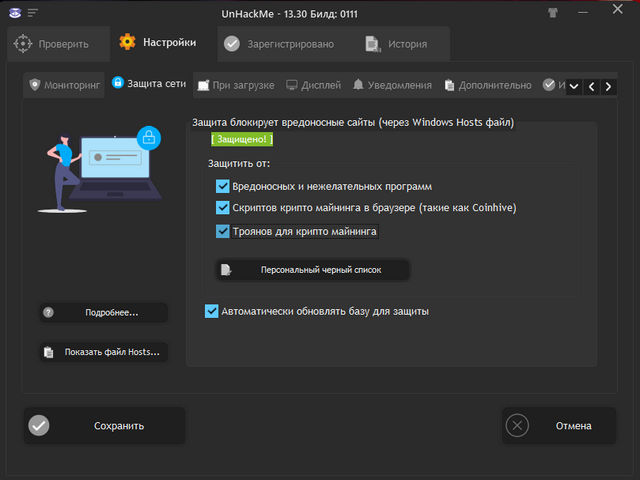Select the Мониторинг settings tab
The image size is (640, 480).
pyautogui.click(x=65, y=86)
